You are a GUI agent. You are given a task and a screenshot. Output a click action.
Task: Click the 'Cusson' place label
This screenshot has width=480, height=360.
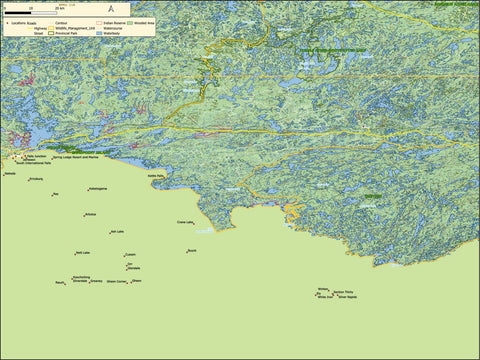[x=130, y=254]
